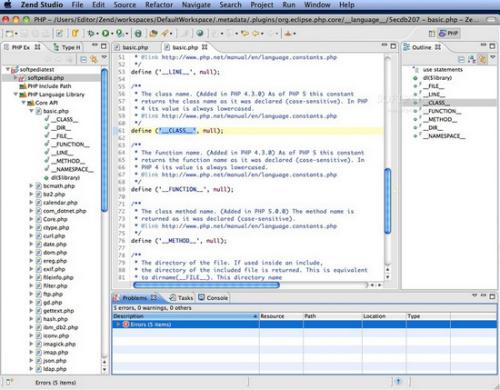Click Collapse All in PHP Explorer toolbar

click(x=83, y=60)
